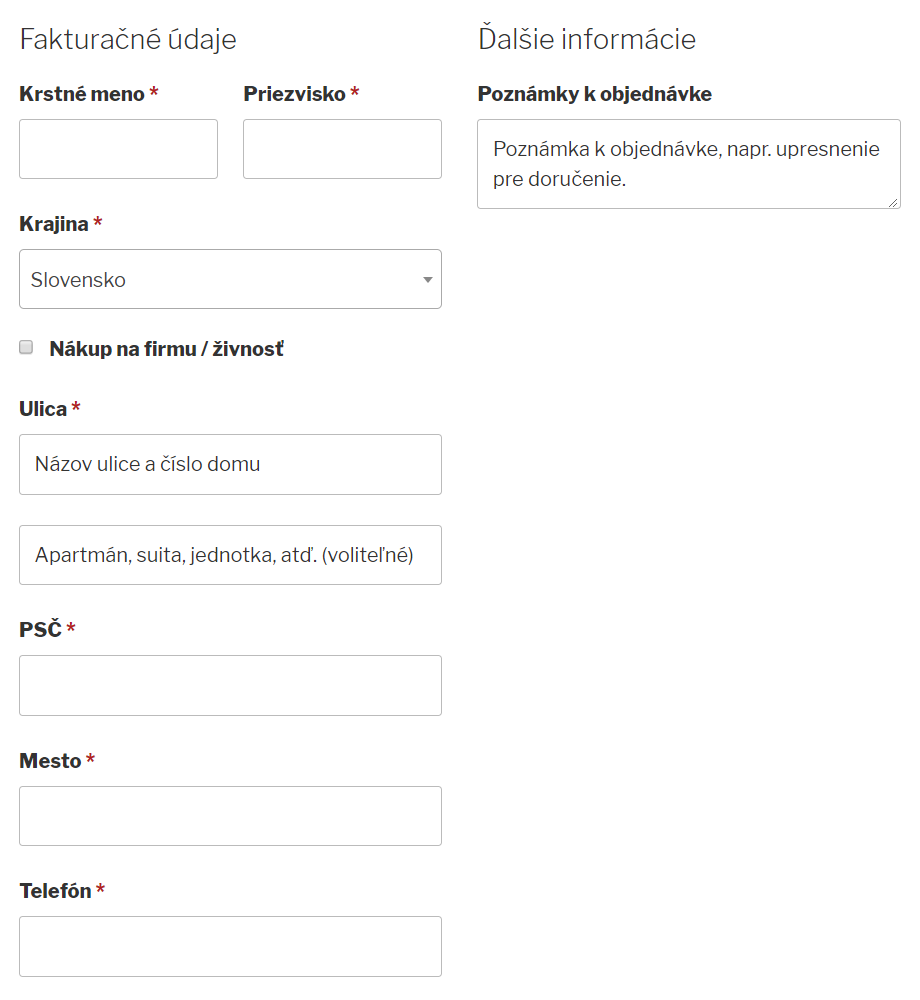920x1000 pixels.
Task: Click the "Poznámky k objednávke" label
Action: coord(595,94)
